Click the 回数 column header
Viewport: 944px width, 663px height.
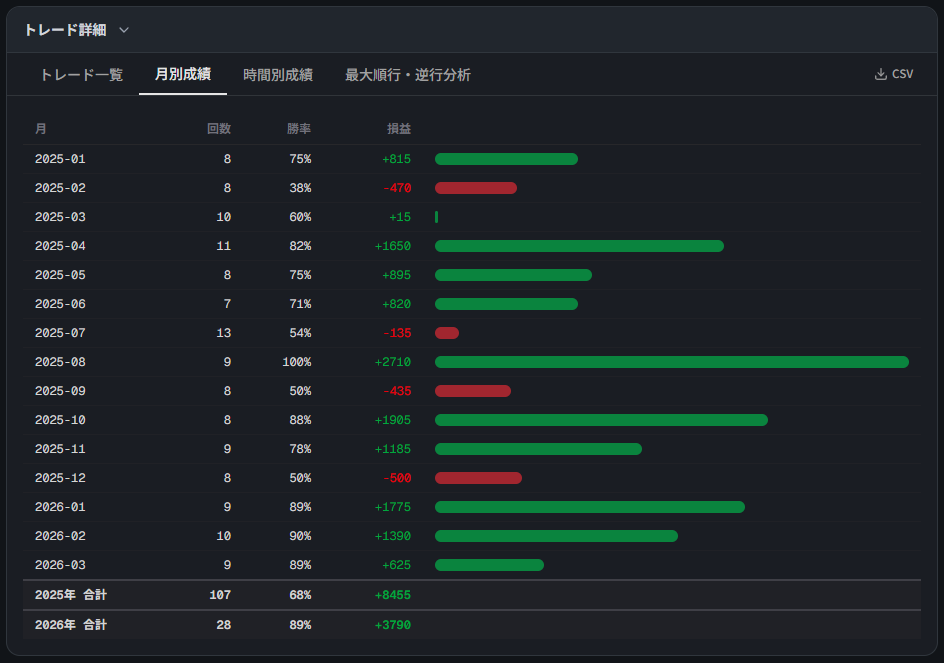pos(219,129)
